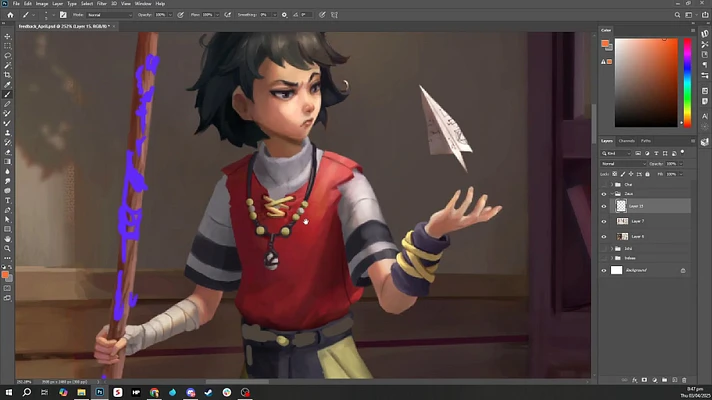Toggle pressure for opacity icon
The height and width of the screenshot is (400, 712).
(181, 15)
